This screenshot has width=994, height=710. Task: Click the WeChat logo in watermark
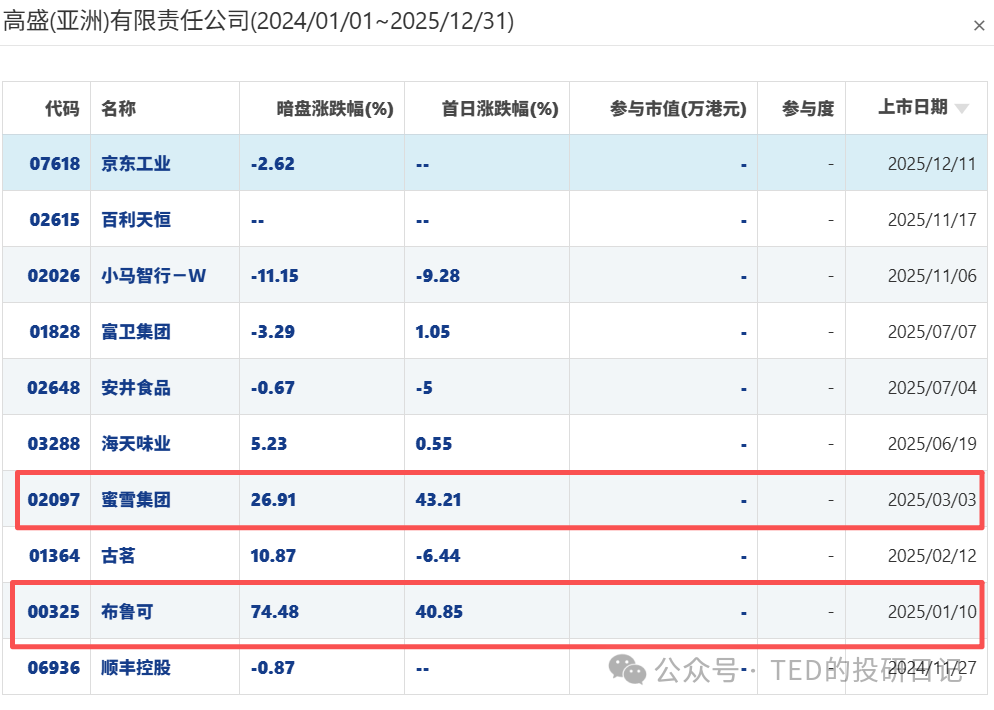click(x=629, y=669)
